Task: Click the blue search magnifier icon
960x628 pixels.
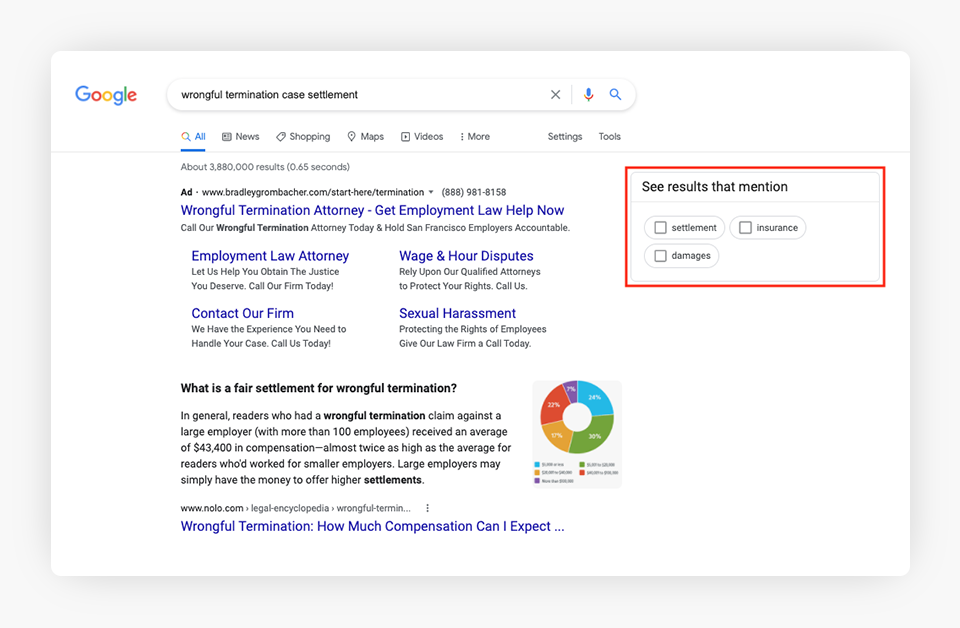Action: click(x=616, y=95)
